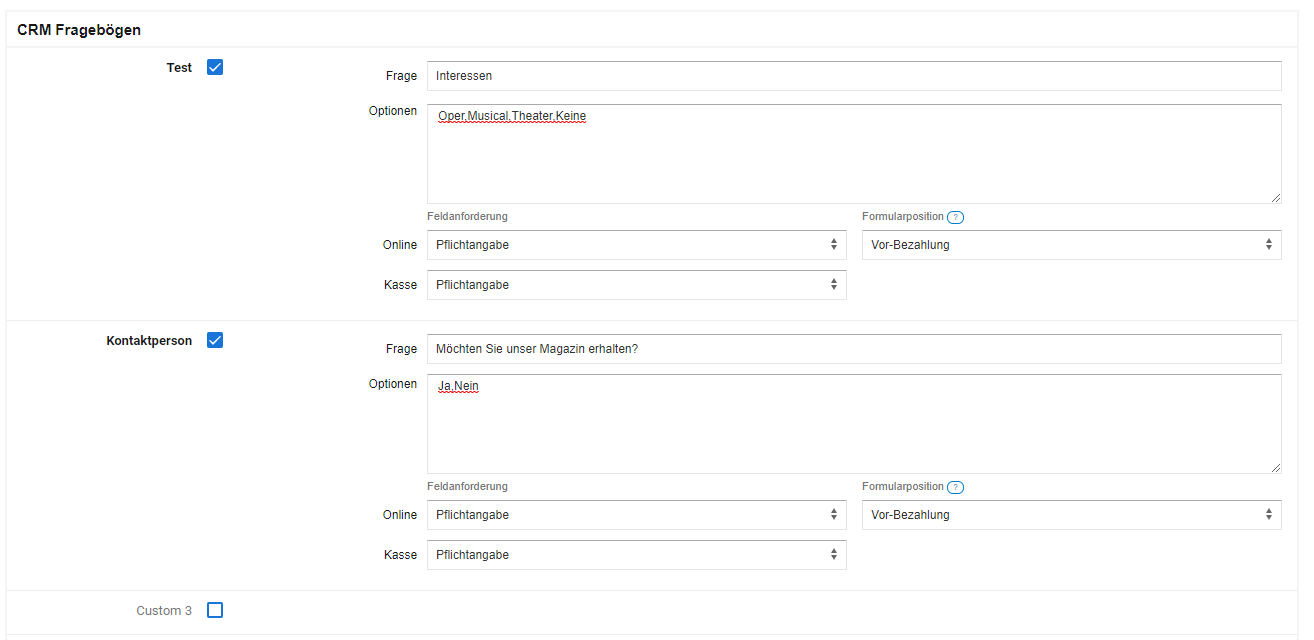
Task: Open Kasse dropdown in Test section
Action: (x=636, y=285)
